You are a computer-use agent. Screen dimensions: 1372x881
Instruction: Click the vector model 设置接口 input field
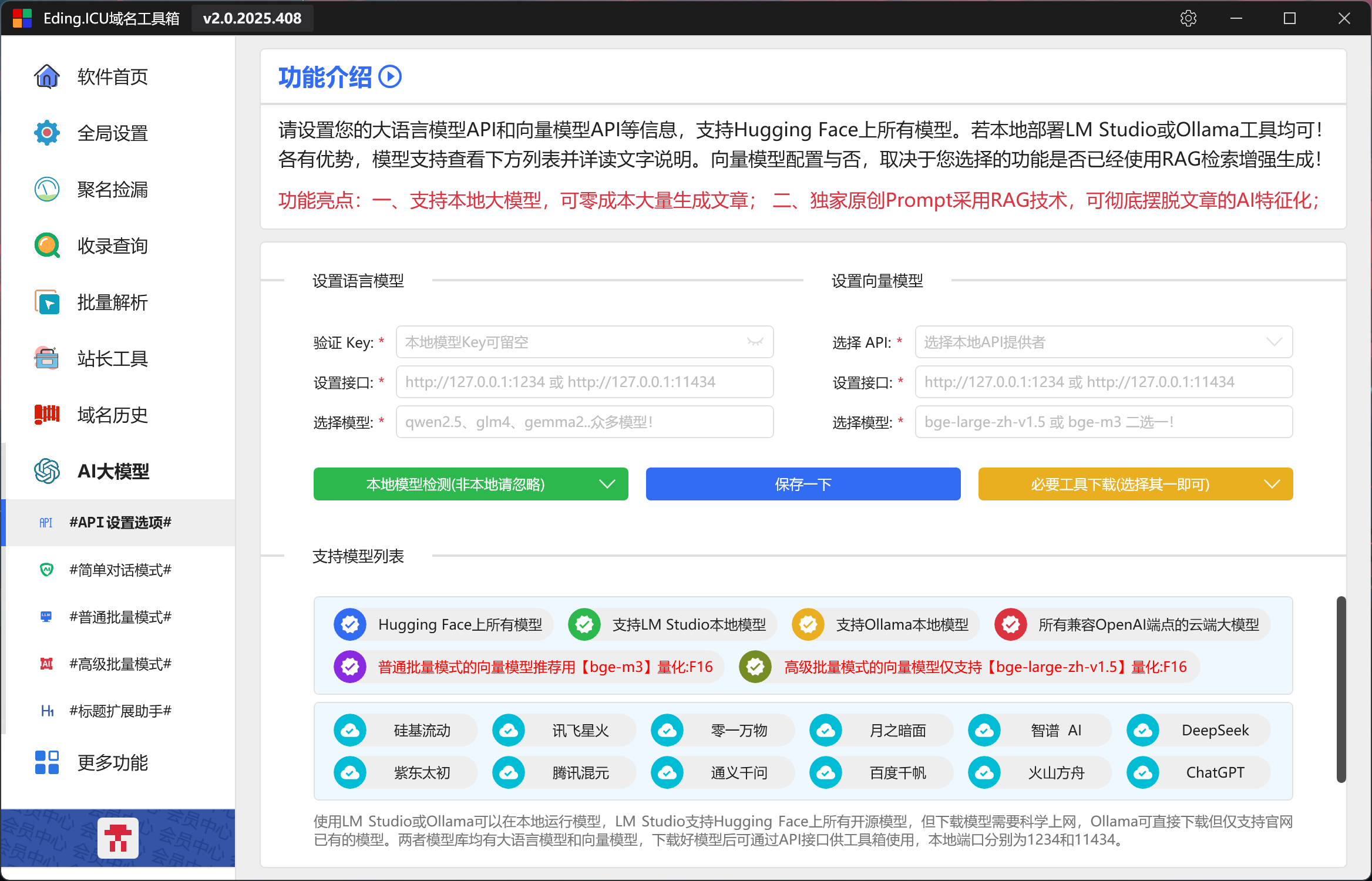(x=1104, y=382)
